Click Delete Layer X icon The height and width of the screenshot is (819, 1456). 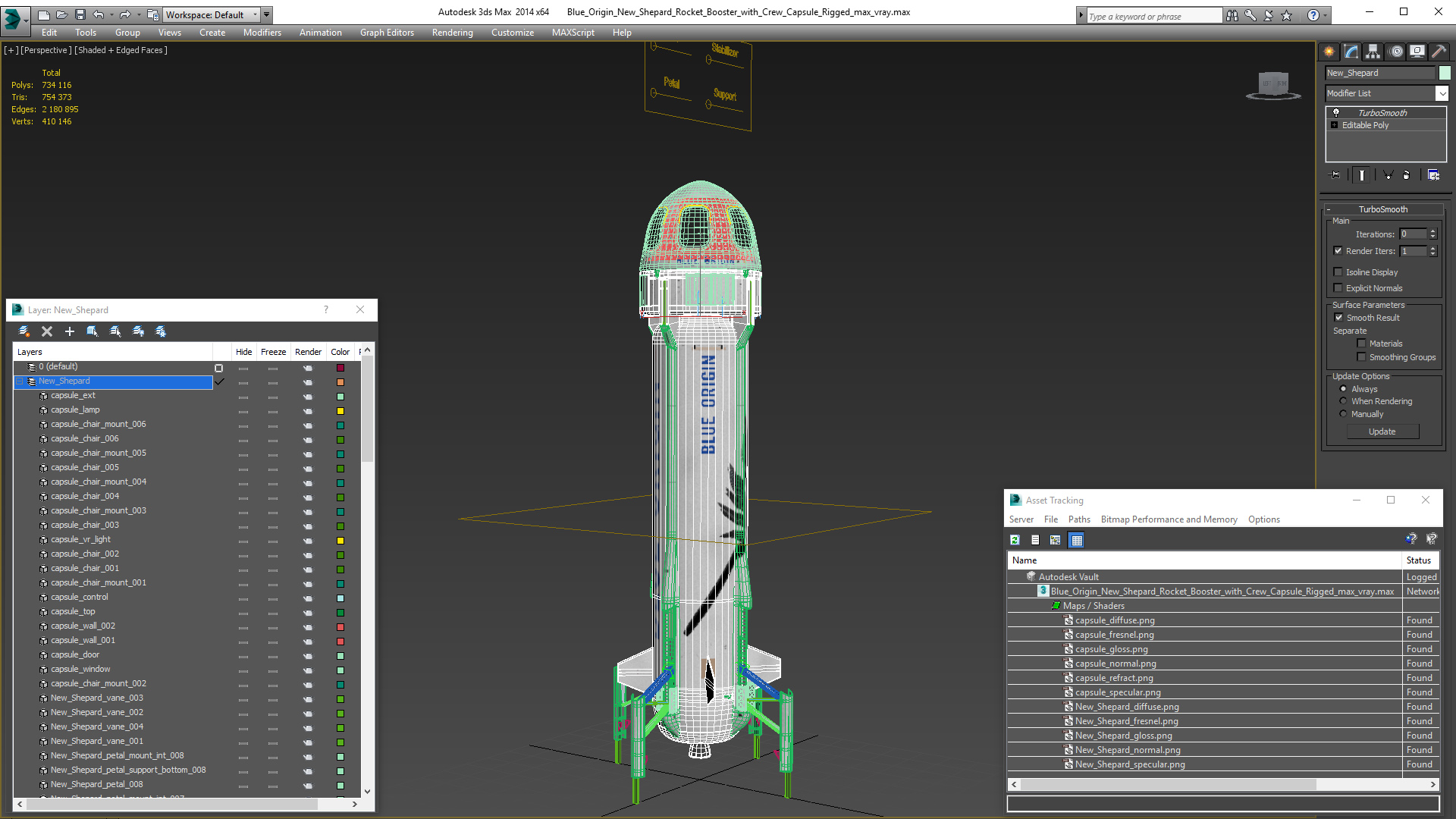[x=47, y=331]
